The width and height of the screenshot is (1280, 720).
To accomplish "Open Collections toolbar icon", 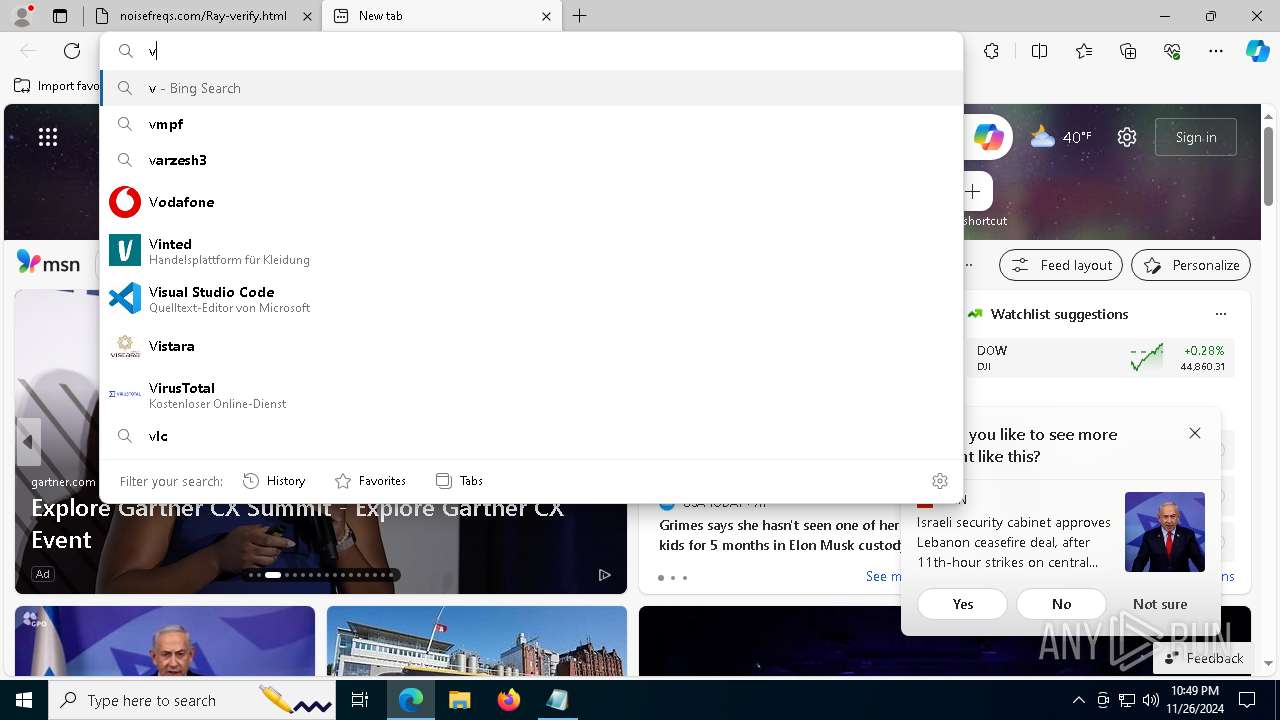I will (x=1128, y=51).
